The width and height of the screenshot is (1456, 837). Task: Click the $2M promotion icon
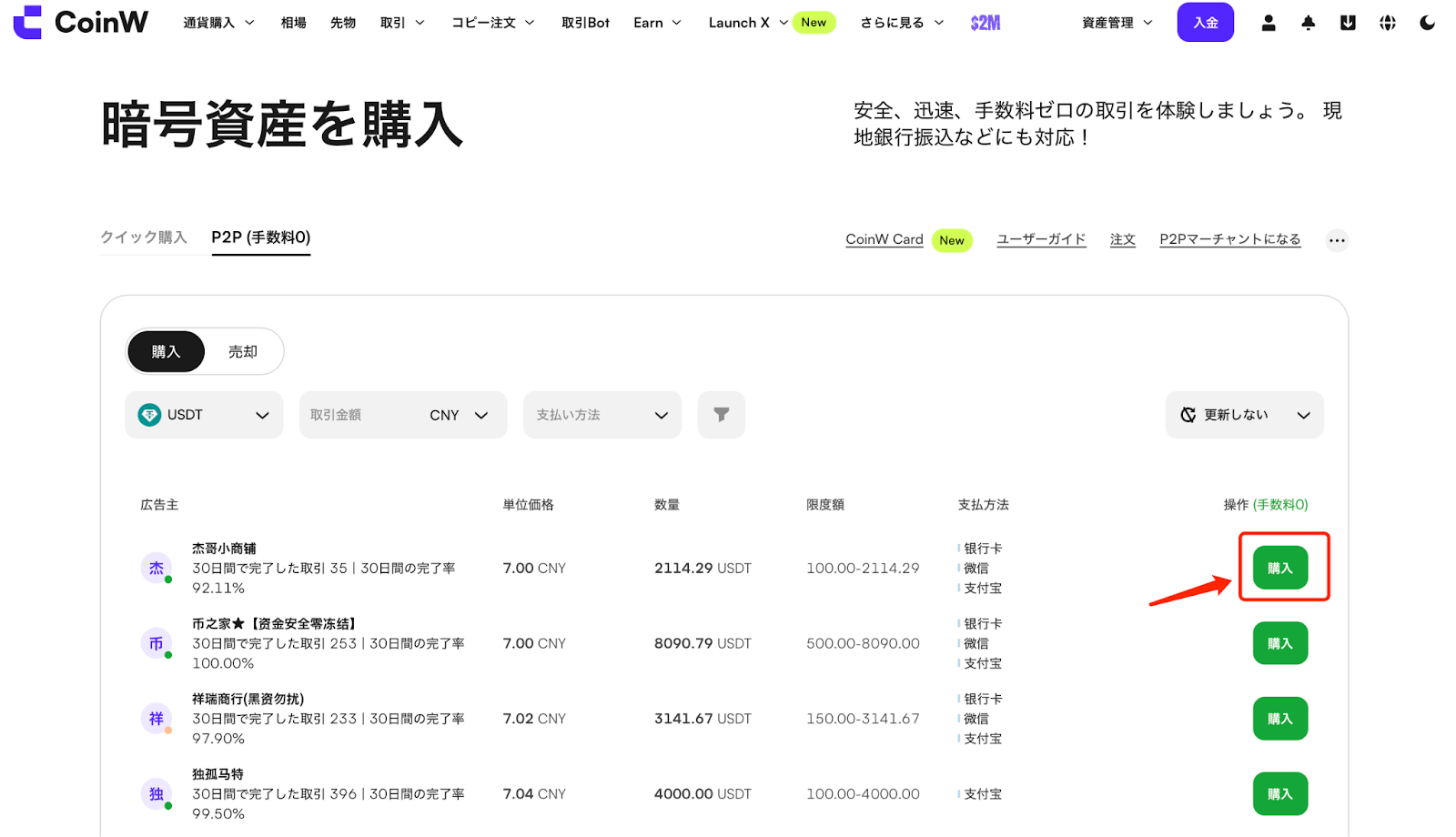pos(985,23)
